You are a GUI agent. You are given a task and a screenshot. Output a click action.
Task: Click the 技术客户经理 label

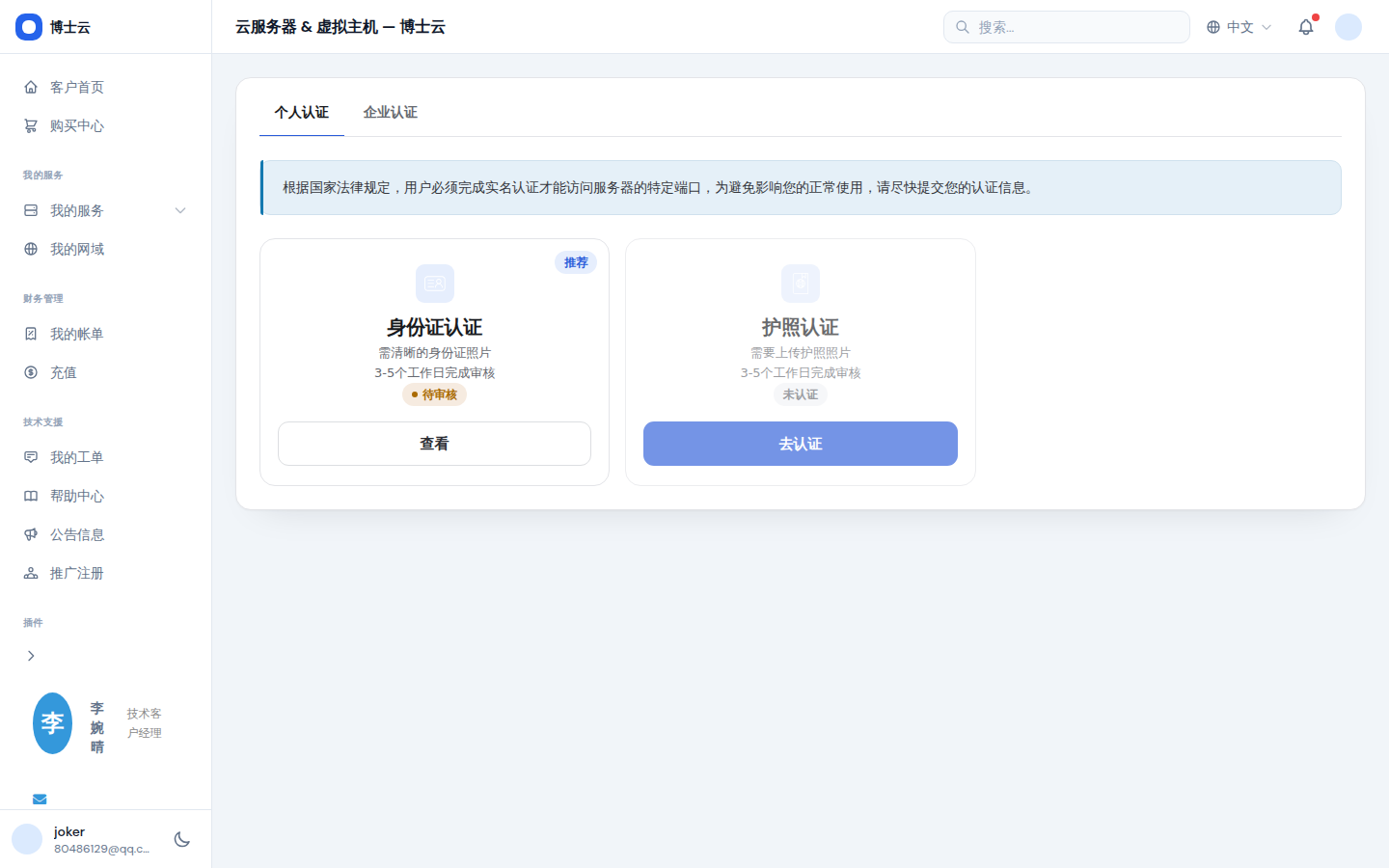(x=145, y=723)
